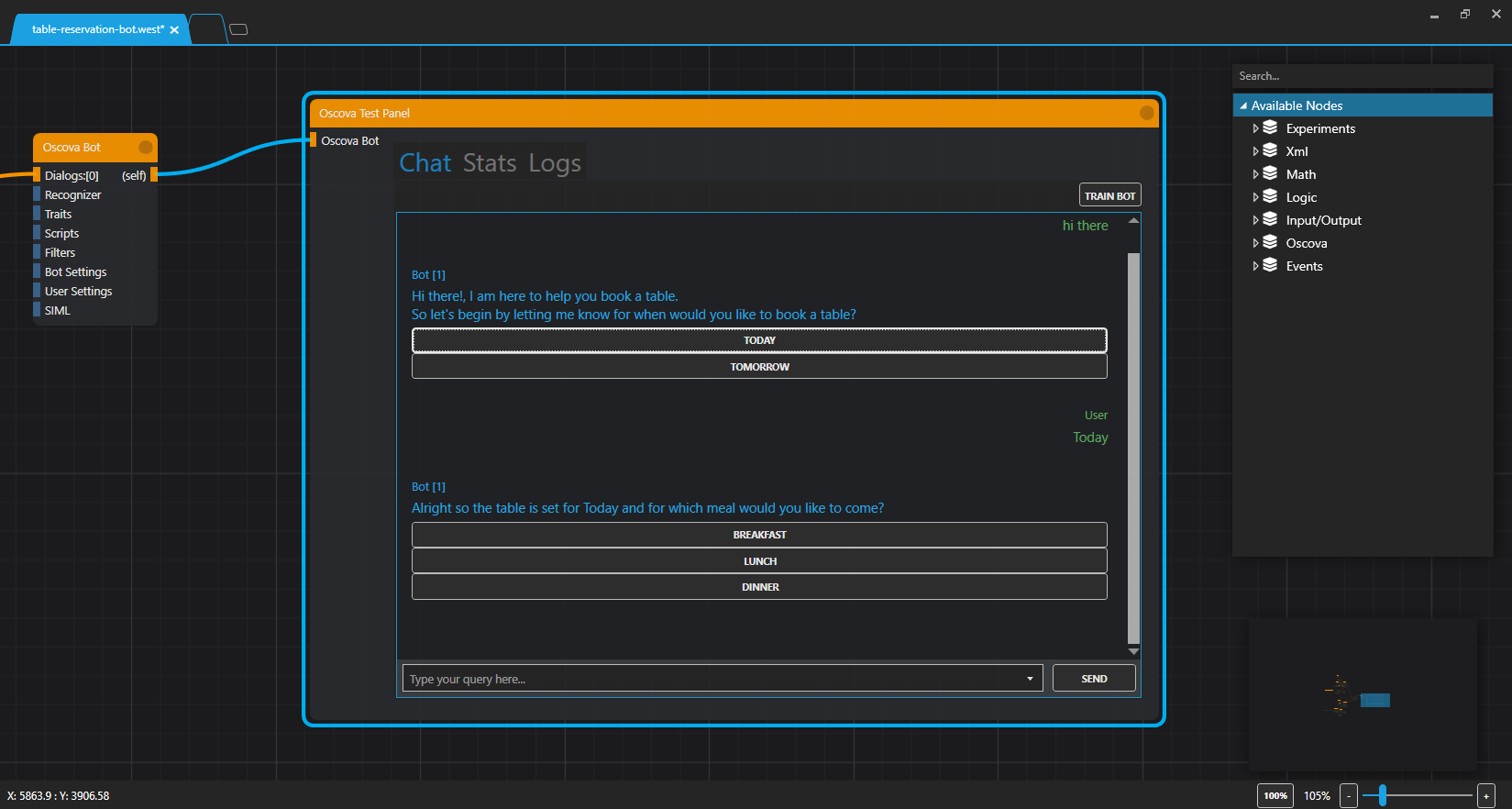
Task: Select the Experiments tree label
Action: point(1320,128)
